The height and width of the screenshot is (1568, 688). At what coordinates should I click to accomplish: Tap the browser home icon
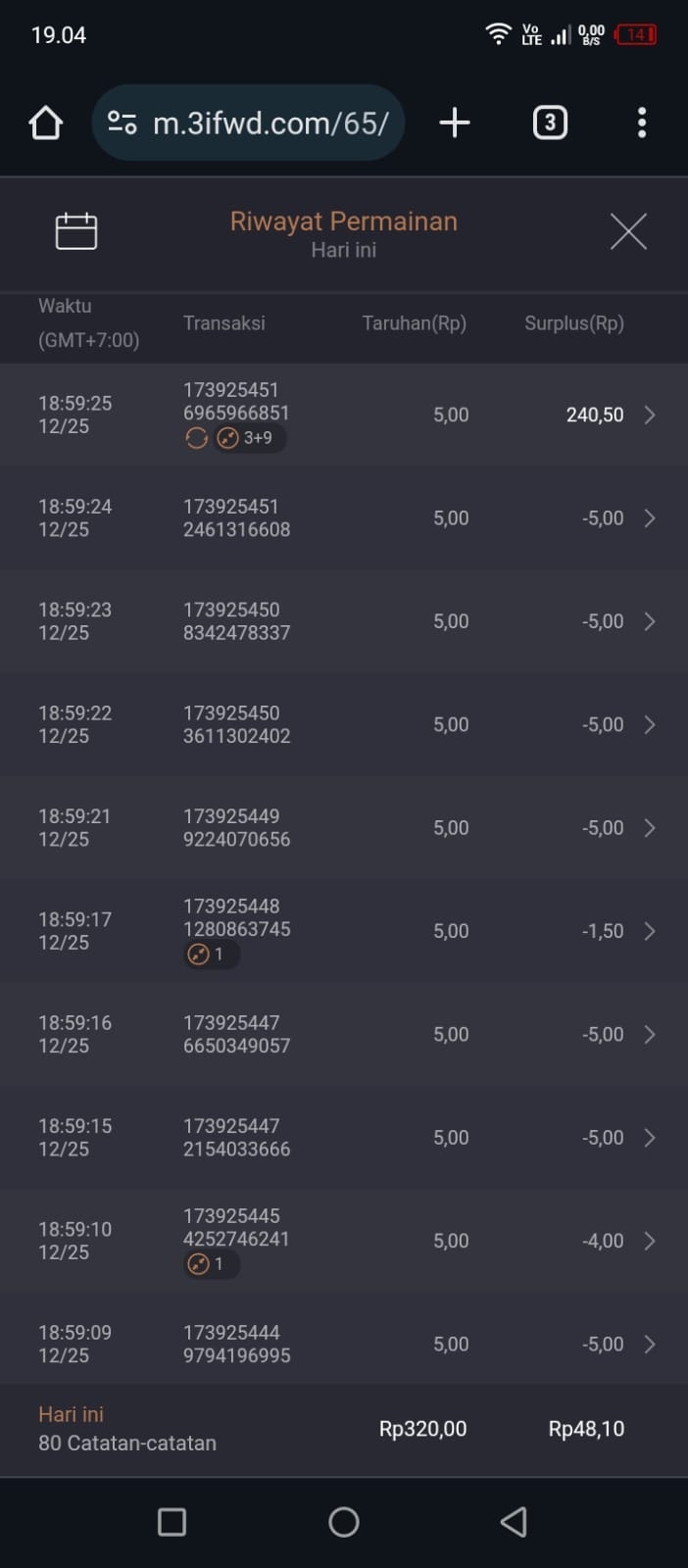tap(46, 123)
